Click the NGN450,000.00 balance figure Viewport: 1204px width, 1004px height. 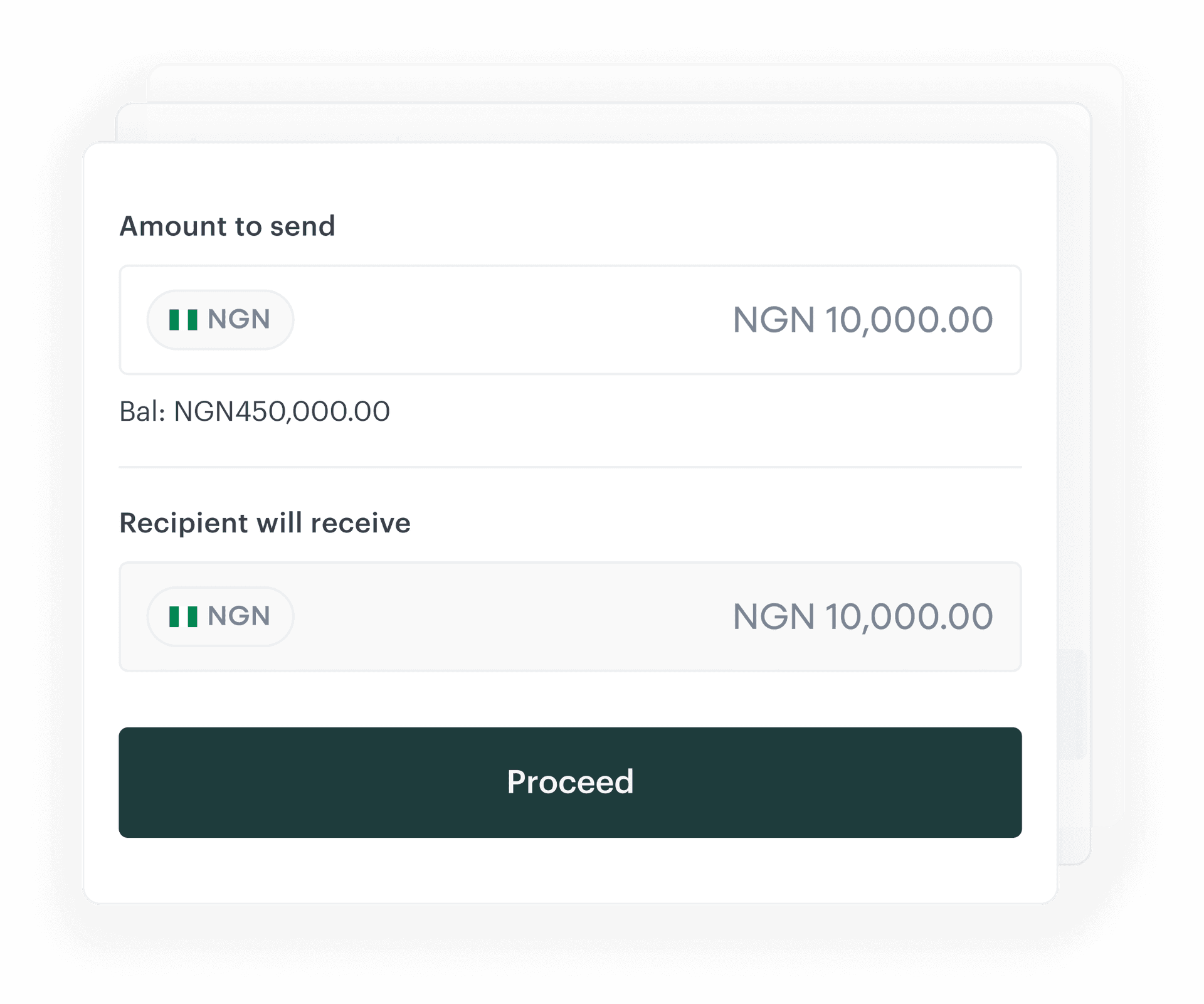[x=282, y=412]
